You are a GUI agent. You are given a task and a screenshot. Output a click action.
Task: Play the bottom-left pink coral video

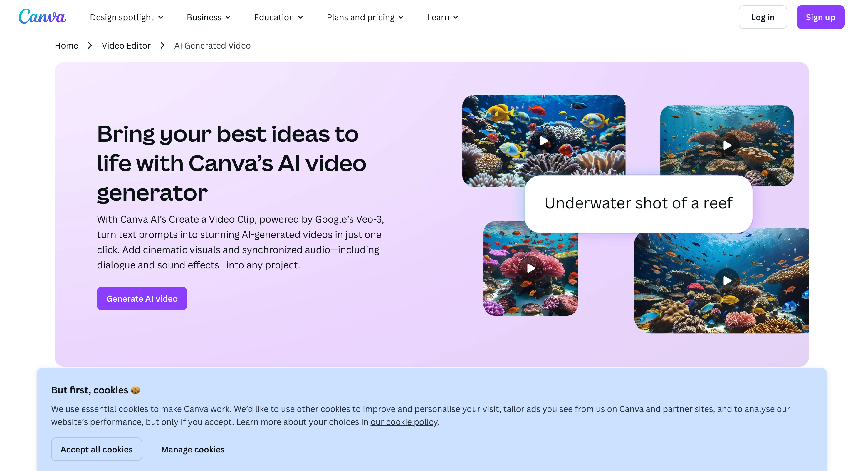click(x=530, y=268)
